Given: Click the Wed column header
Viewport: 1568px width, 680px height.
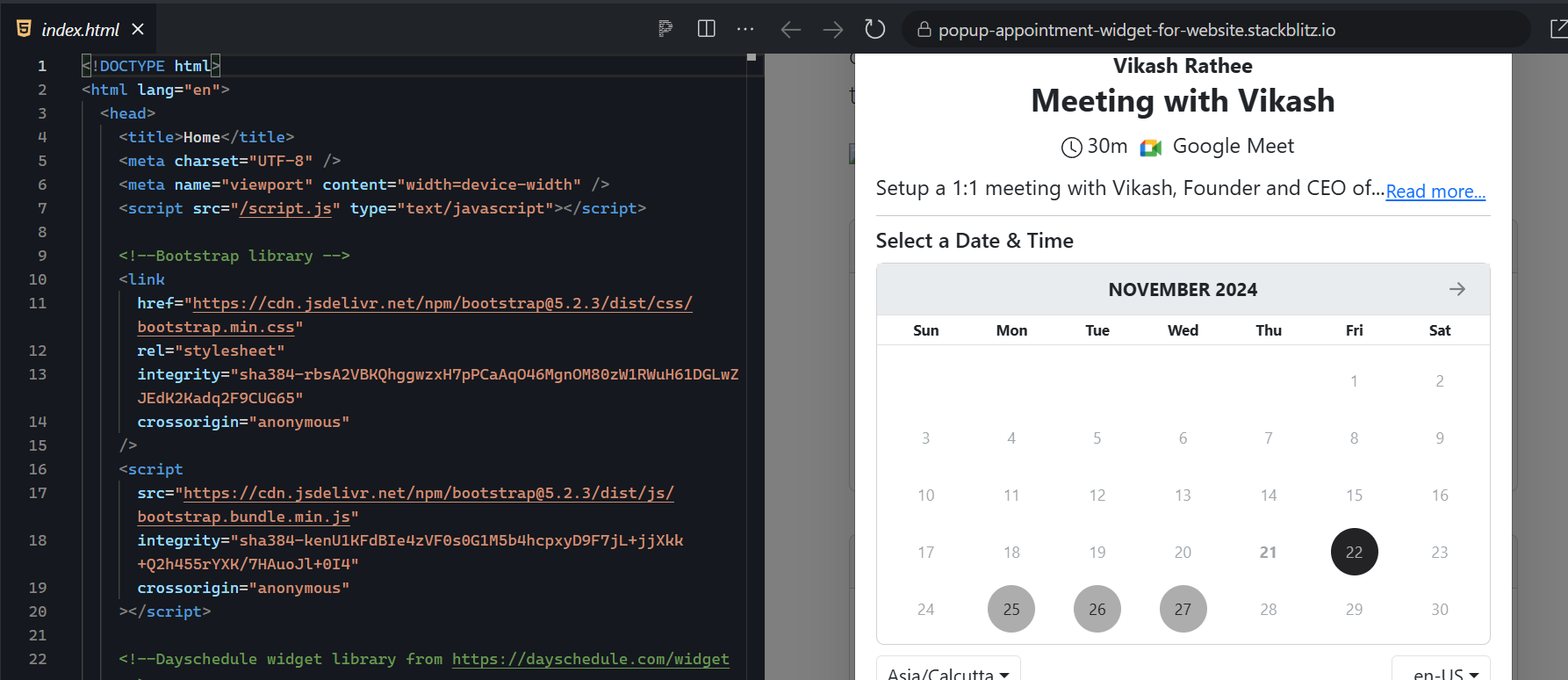Looking at the screenshot, I should point(1183,330).
